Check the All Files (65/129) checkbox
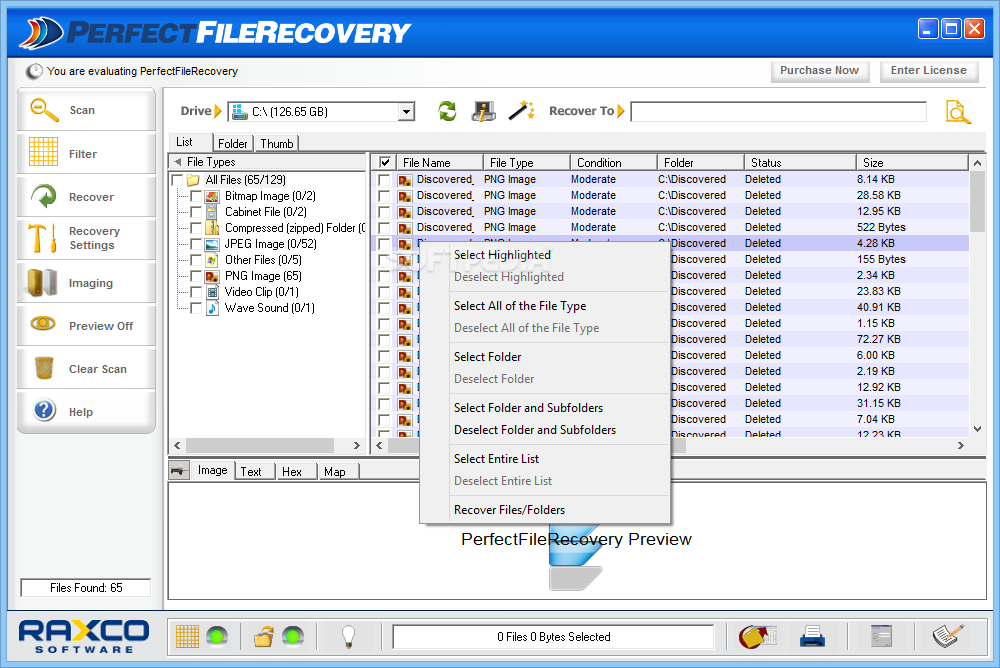Screen dimensions: 1000x668 pos(177,180)
